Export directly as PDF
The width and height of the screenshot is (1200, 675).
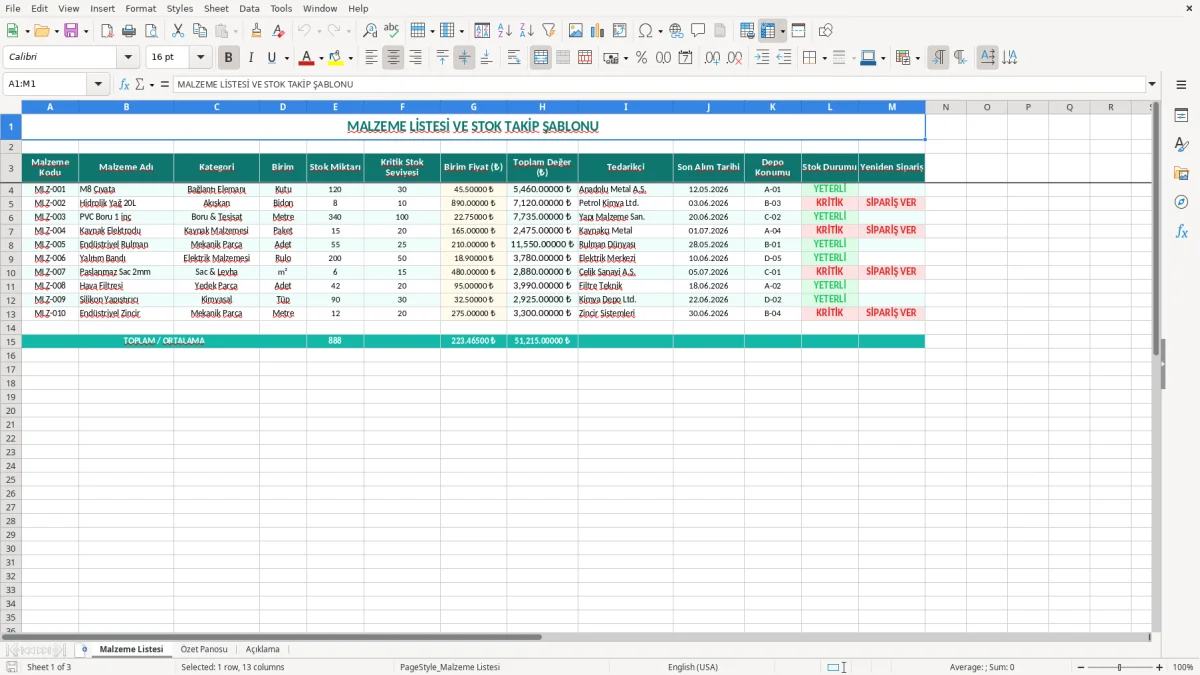click(107, 31)
